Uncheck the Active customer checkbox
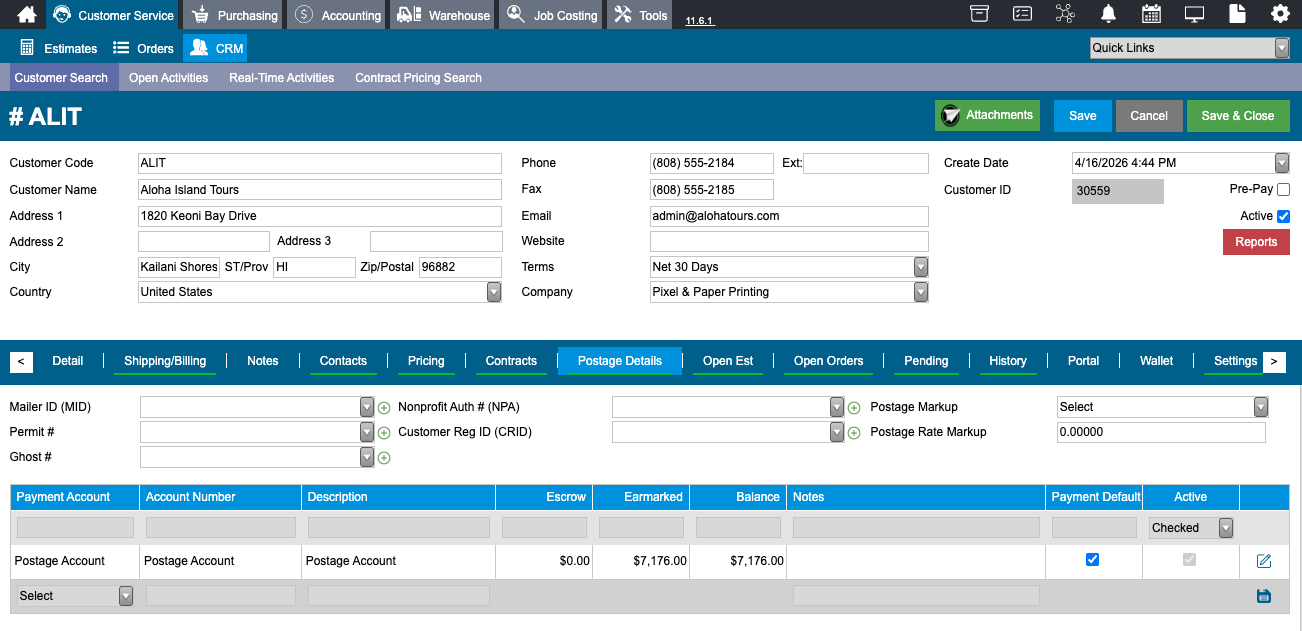The width and height of the screenshot is (1302, 631). (1284, 216)
